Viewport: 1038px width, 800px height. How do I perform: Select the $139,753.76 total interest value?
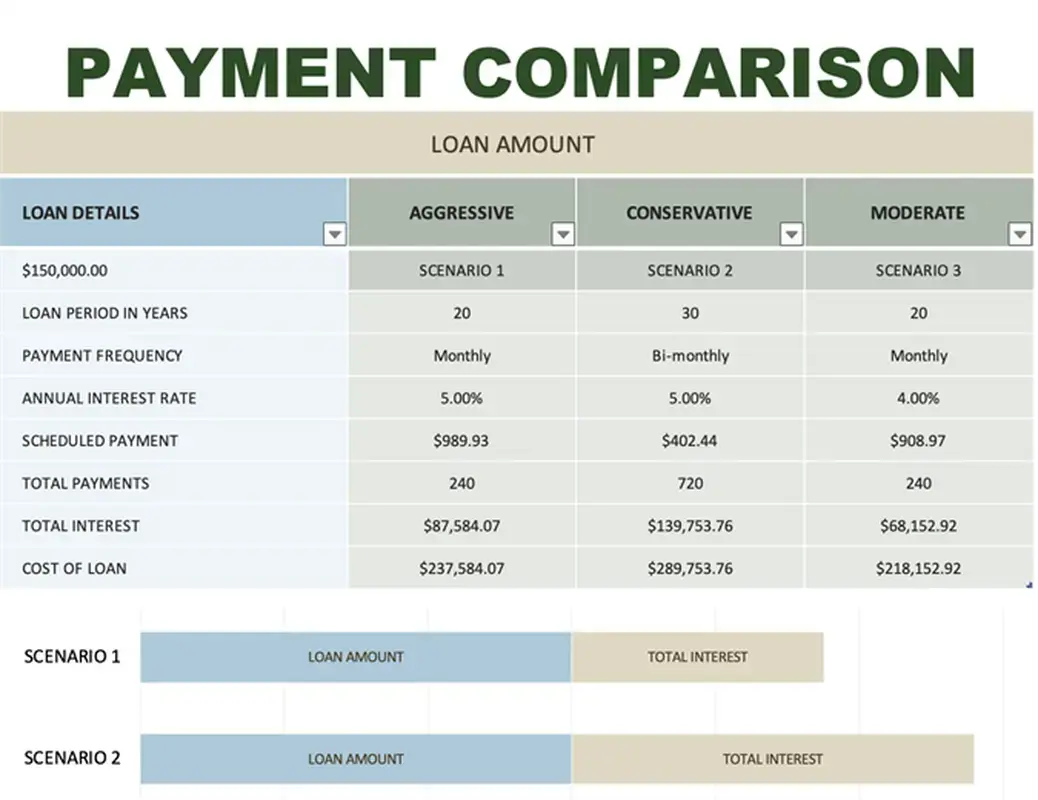pyautogui.click(x=689, y=525)
